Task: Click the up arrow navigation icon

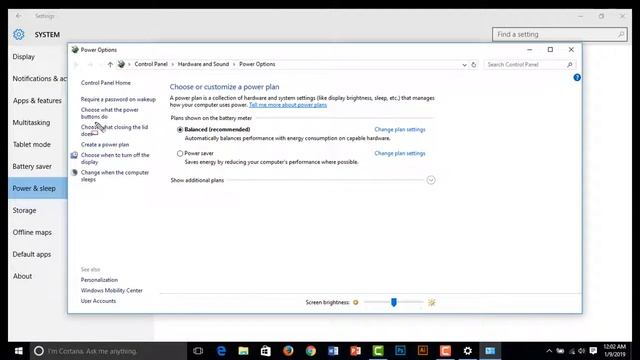Action: (110, 64)
